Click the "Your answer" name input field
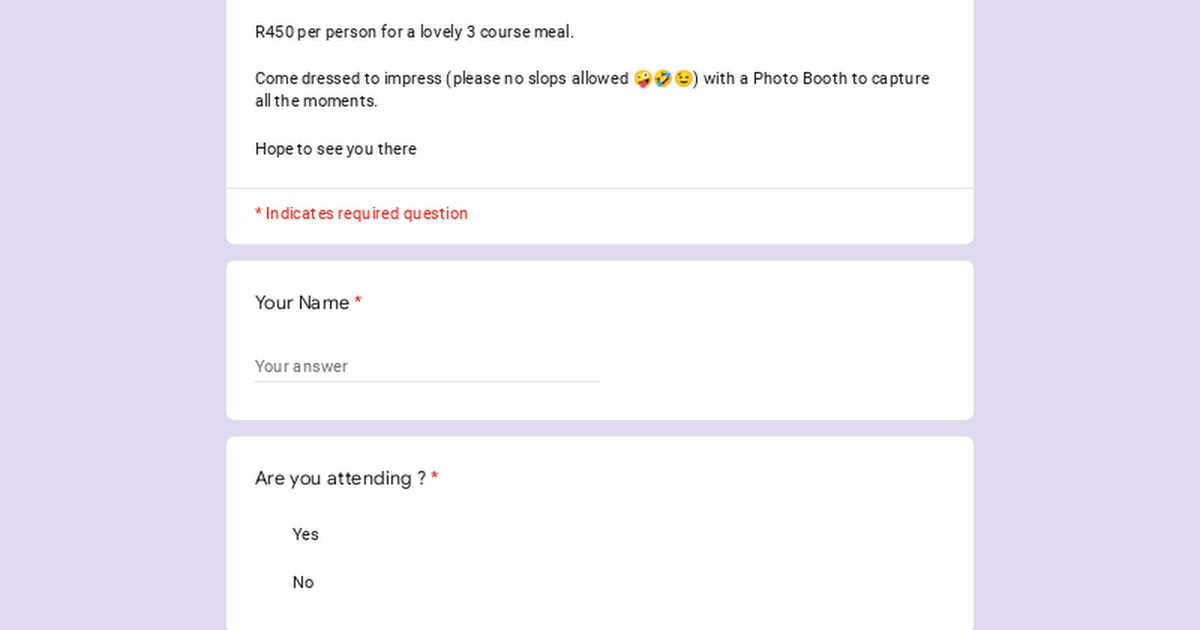The width and height of the screenshot is (1200, 630). click(x=427, y=366)
